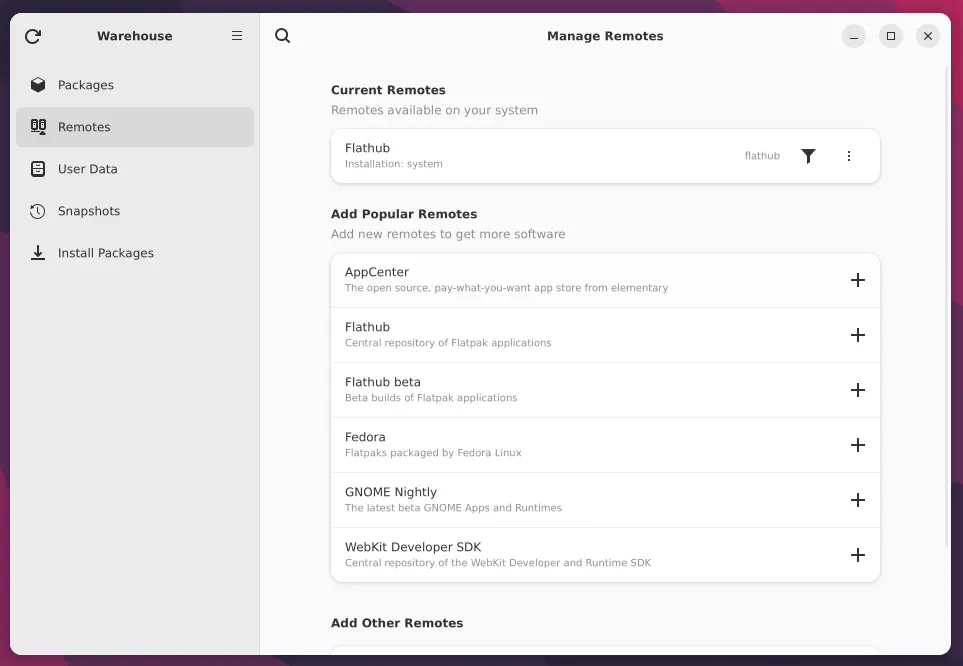Add the Flathub beta remote
The image size is (963, 666).
[857, 390]
